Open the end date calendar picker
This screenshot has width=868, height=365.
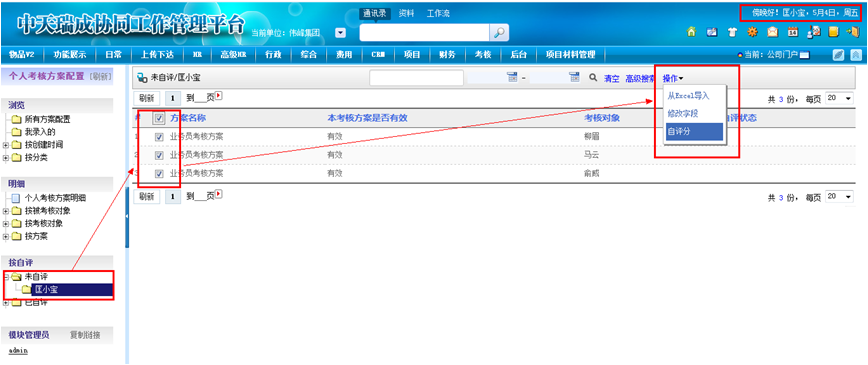[x=574, y=78]
